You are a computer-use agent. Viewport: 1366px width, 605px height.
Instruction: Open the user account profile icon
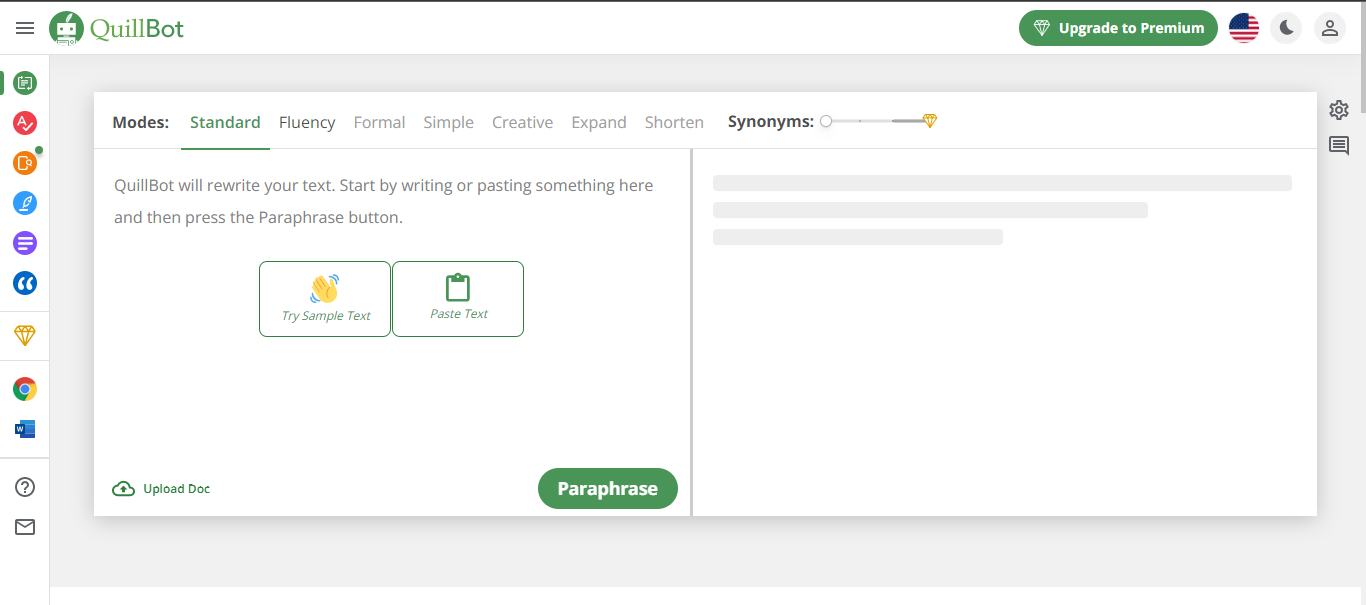pyautogui.click(x=1330, y=28)
